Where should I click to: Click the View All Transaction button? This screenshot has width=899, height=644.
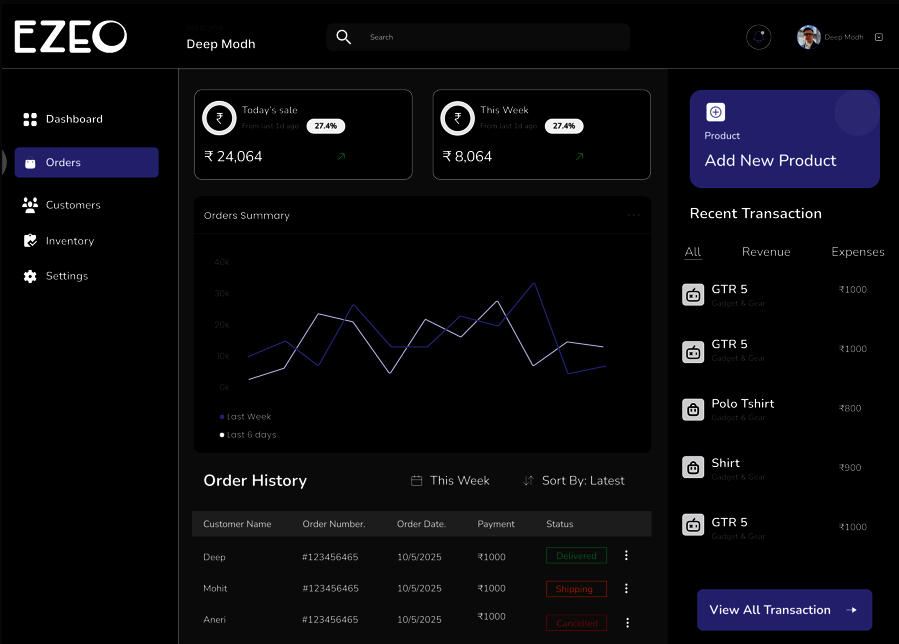[x=784, y=610]
